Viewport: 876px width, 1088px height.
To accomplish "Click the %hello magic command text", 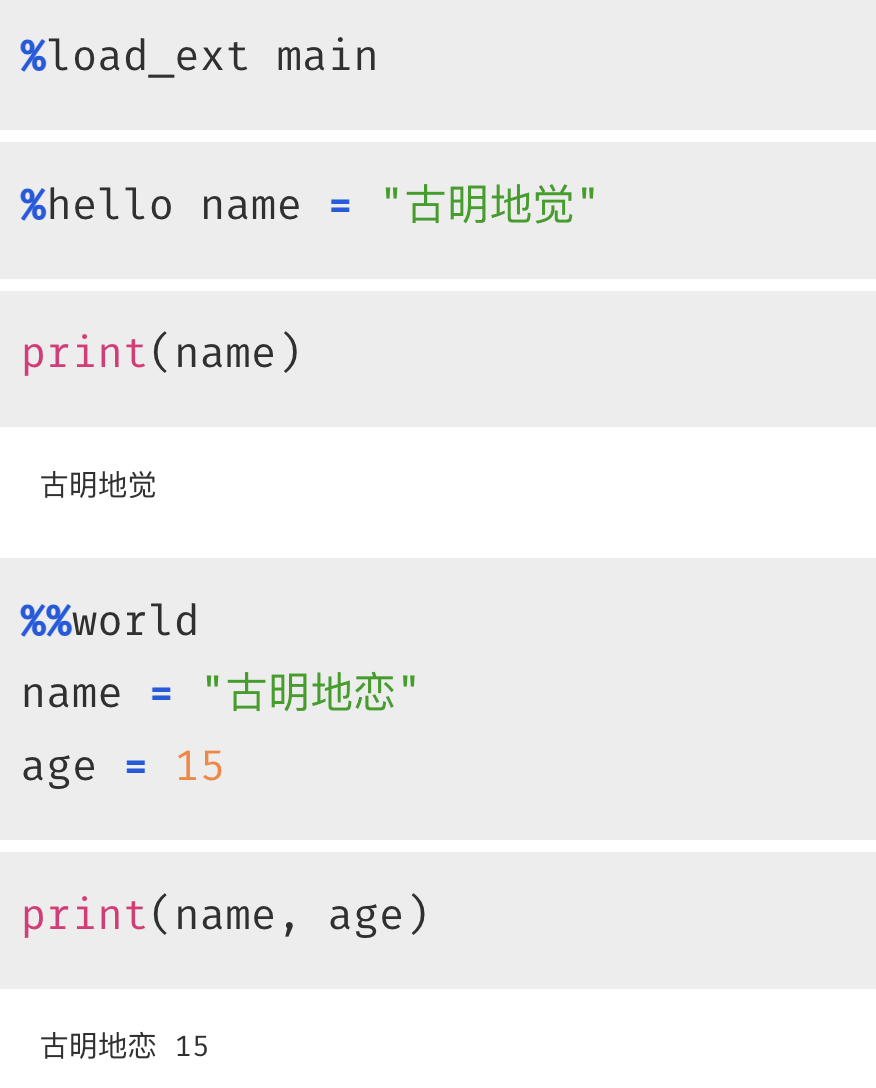I will tap(96, 205).
